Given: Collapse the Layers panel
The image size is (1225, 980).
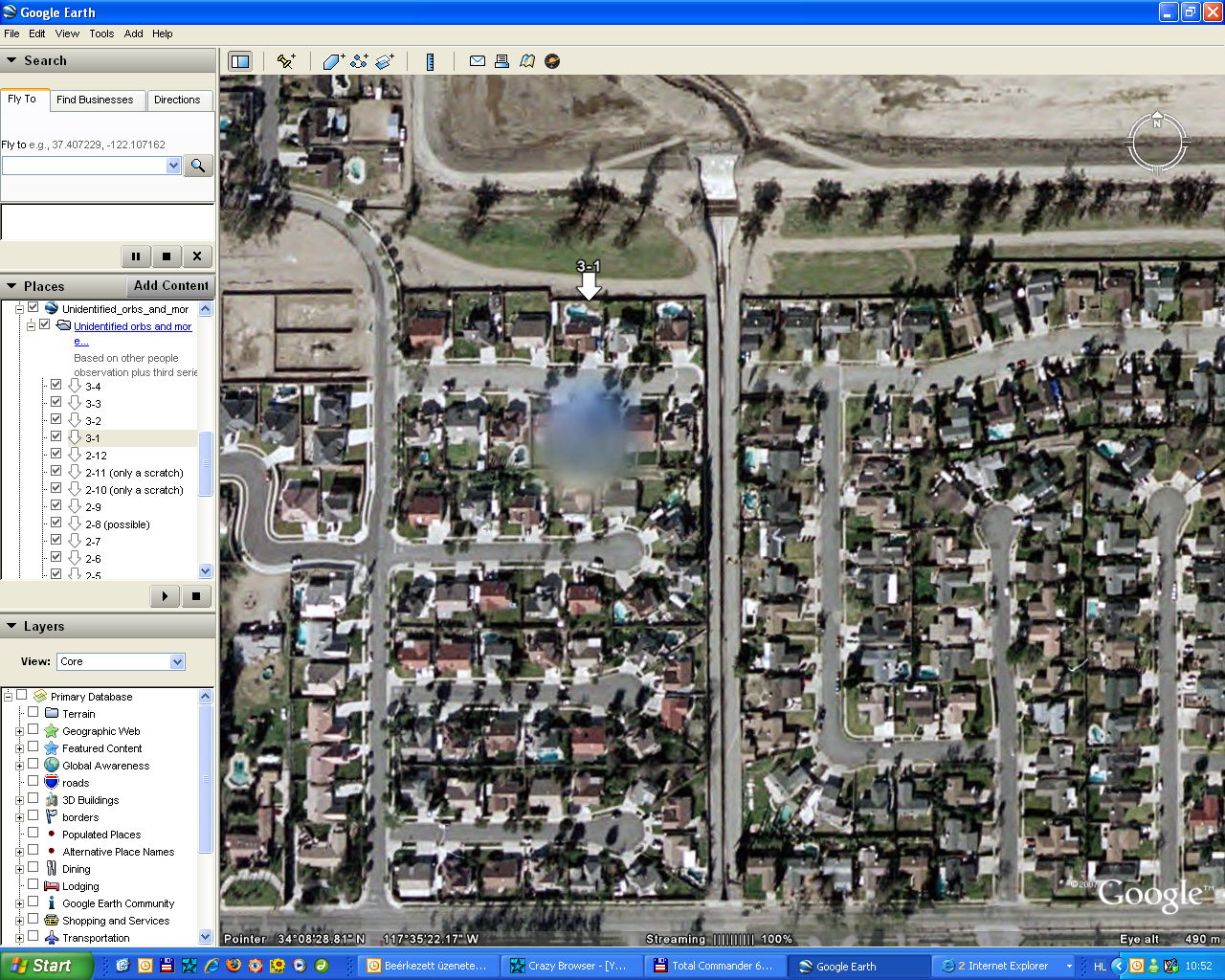Looking at the screenshot, I should (11, 626).
